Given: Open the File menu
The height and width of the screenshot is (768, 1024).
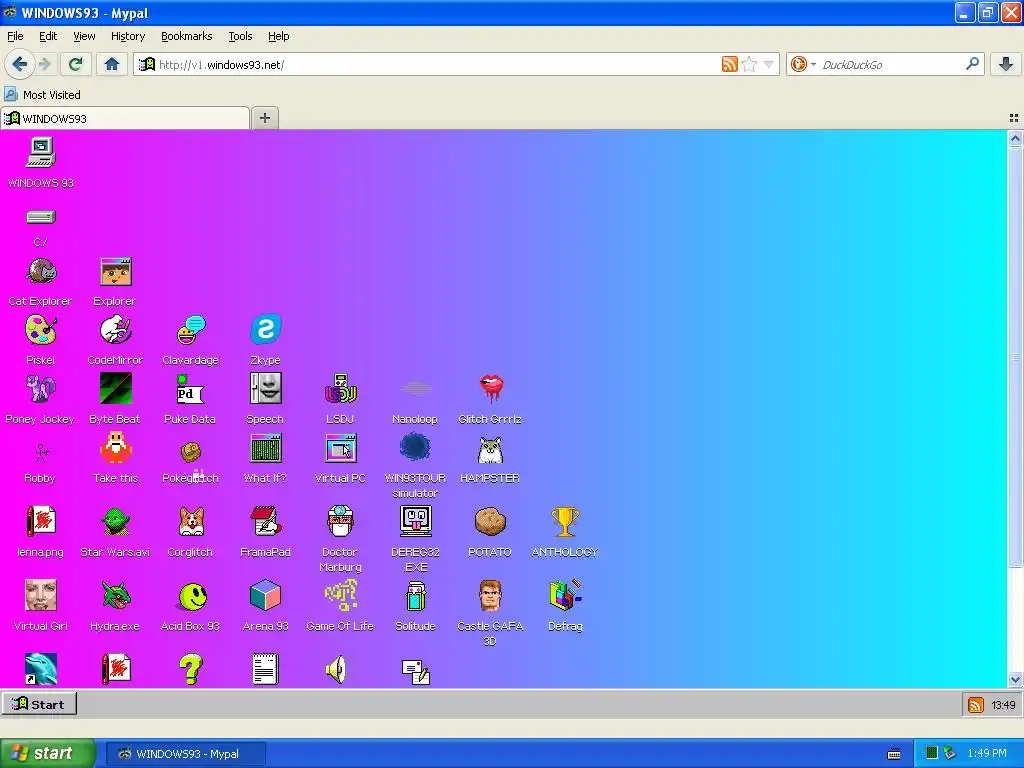Looking at the screenshot, I should click(15, 36).
